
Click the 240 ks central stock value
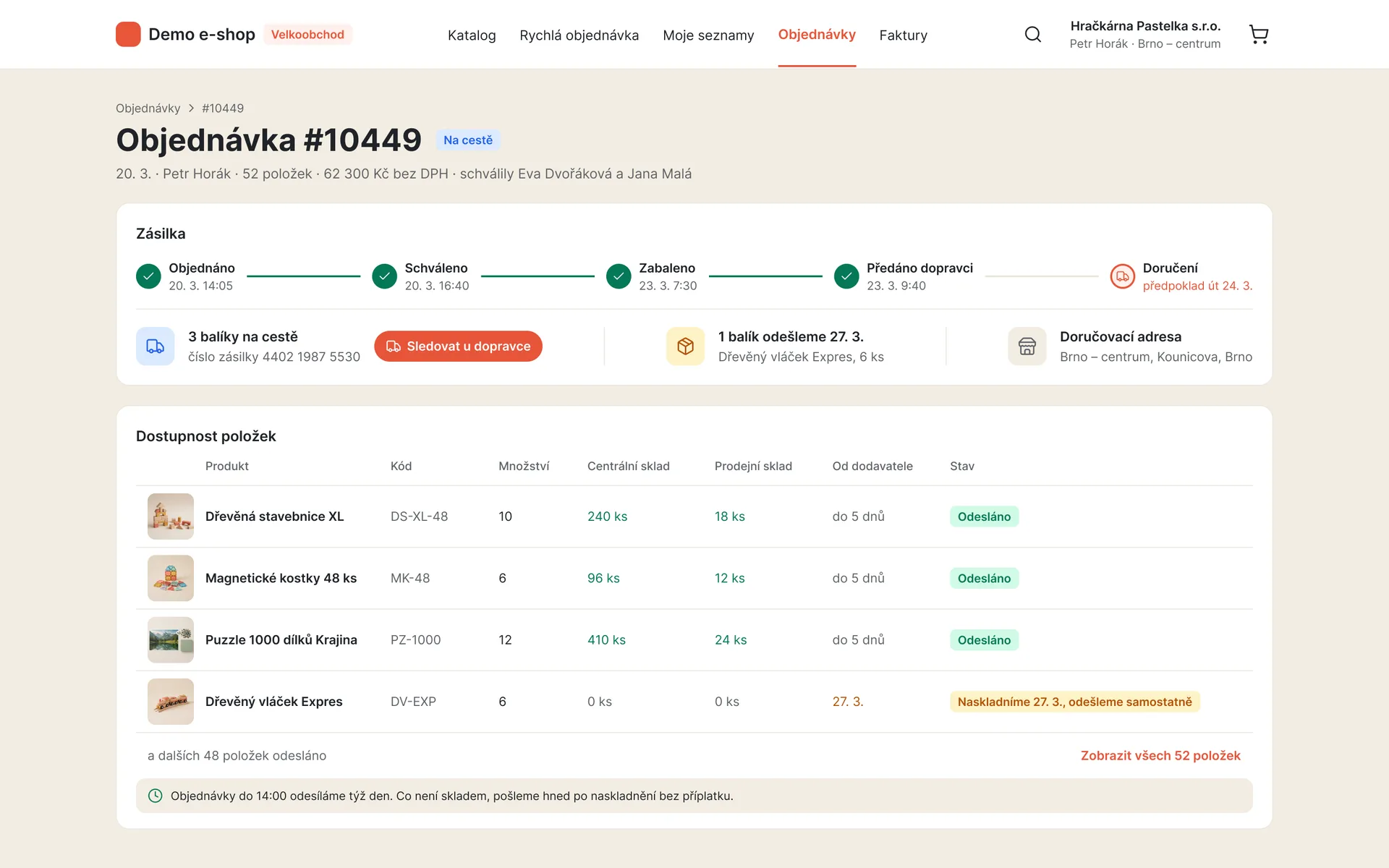607,516
